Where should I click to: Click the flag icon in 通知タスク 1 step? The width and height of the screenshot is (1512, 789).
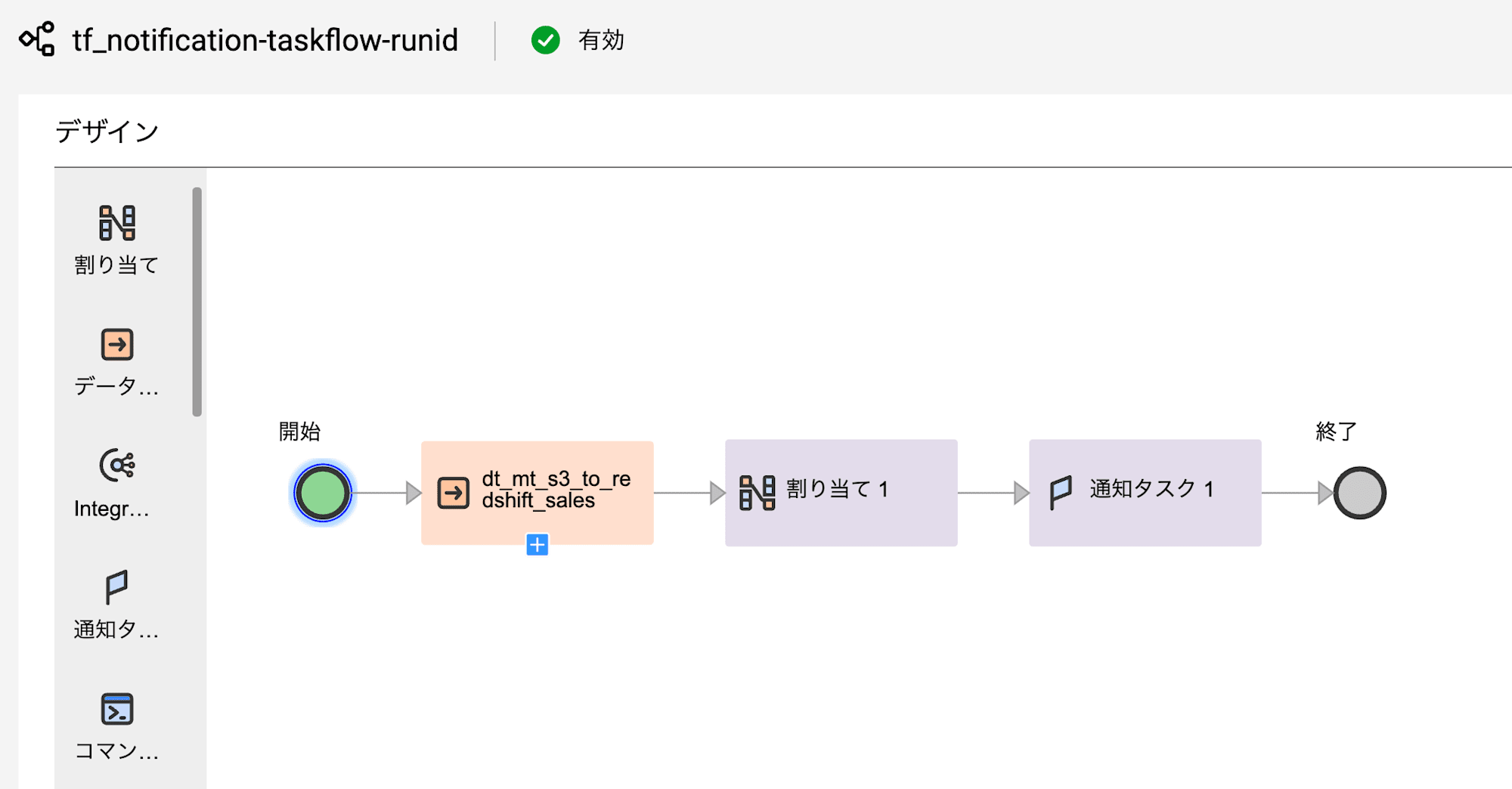click(1061, 493)
